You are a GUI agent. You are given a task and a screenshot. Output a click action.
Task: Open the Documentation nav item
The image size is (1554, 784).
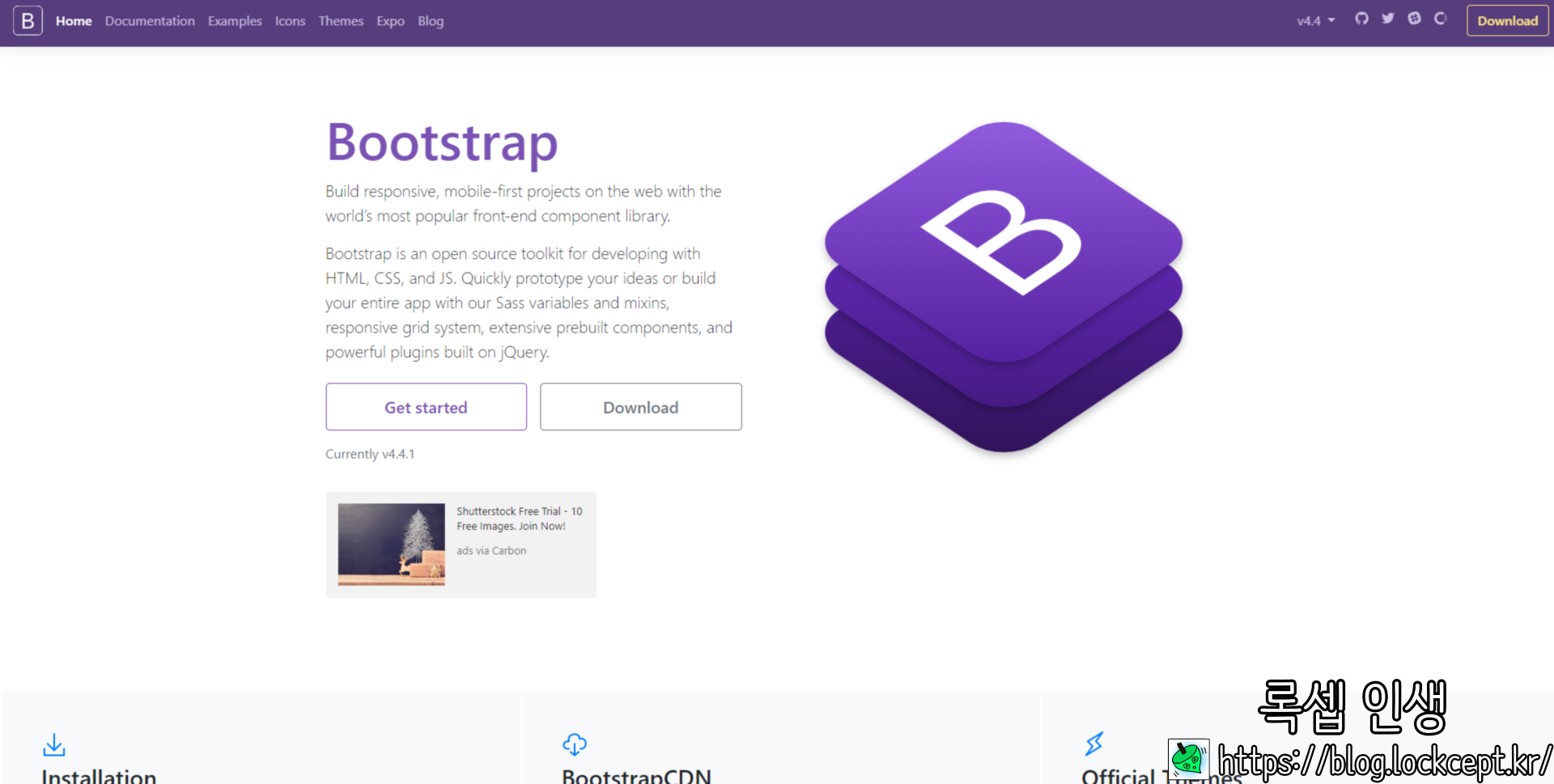tap(150, 21)
